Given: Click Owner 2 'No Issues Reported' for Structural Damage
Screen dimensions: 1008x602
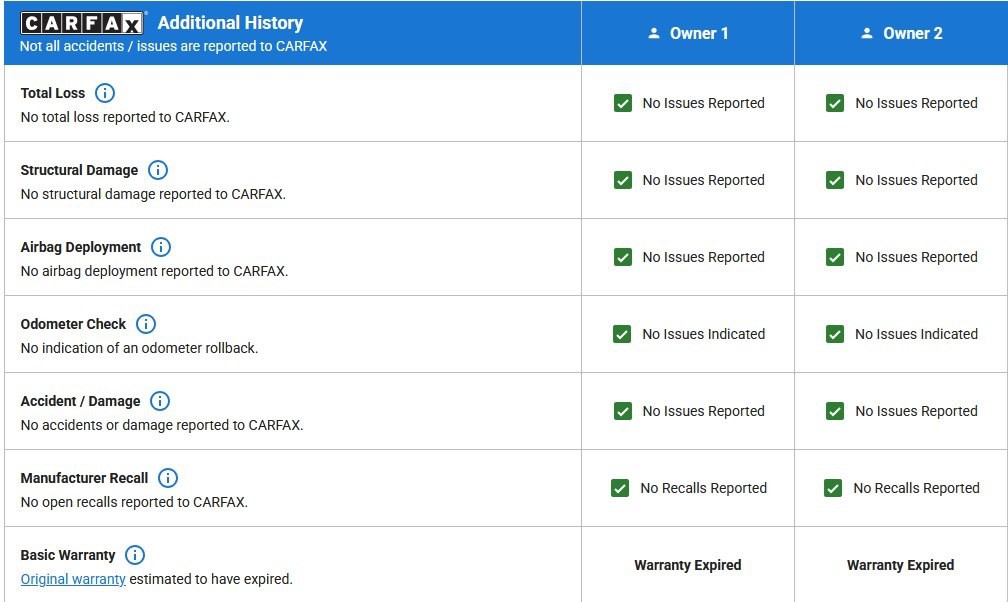Looking at the screenshot, I should point(916,180).
